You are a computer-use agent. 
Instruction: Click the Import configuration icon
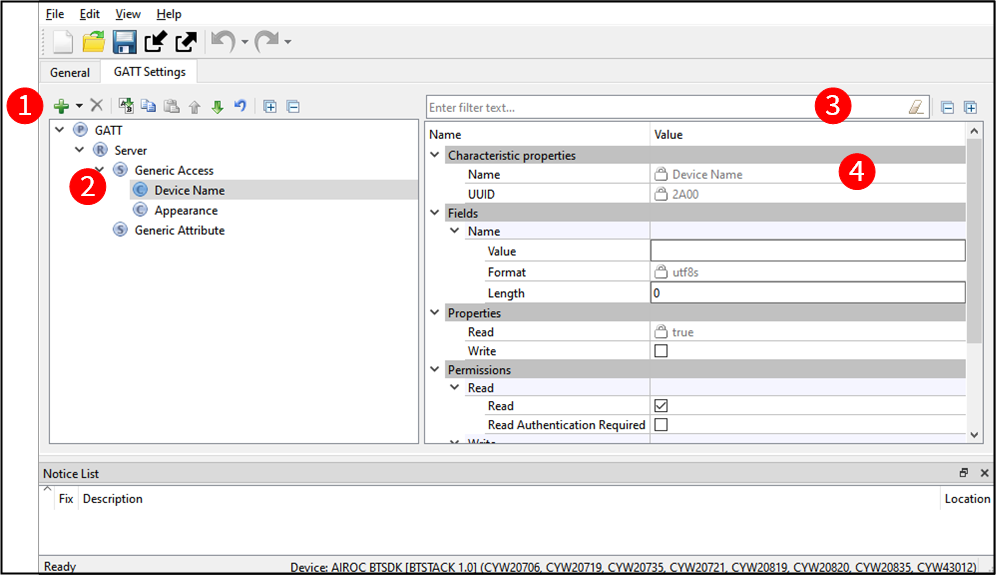tap(156, 42)
